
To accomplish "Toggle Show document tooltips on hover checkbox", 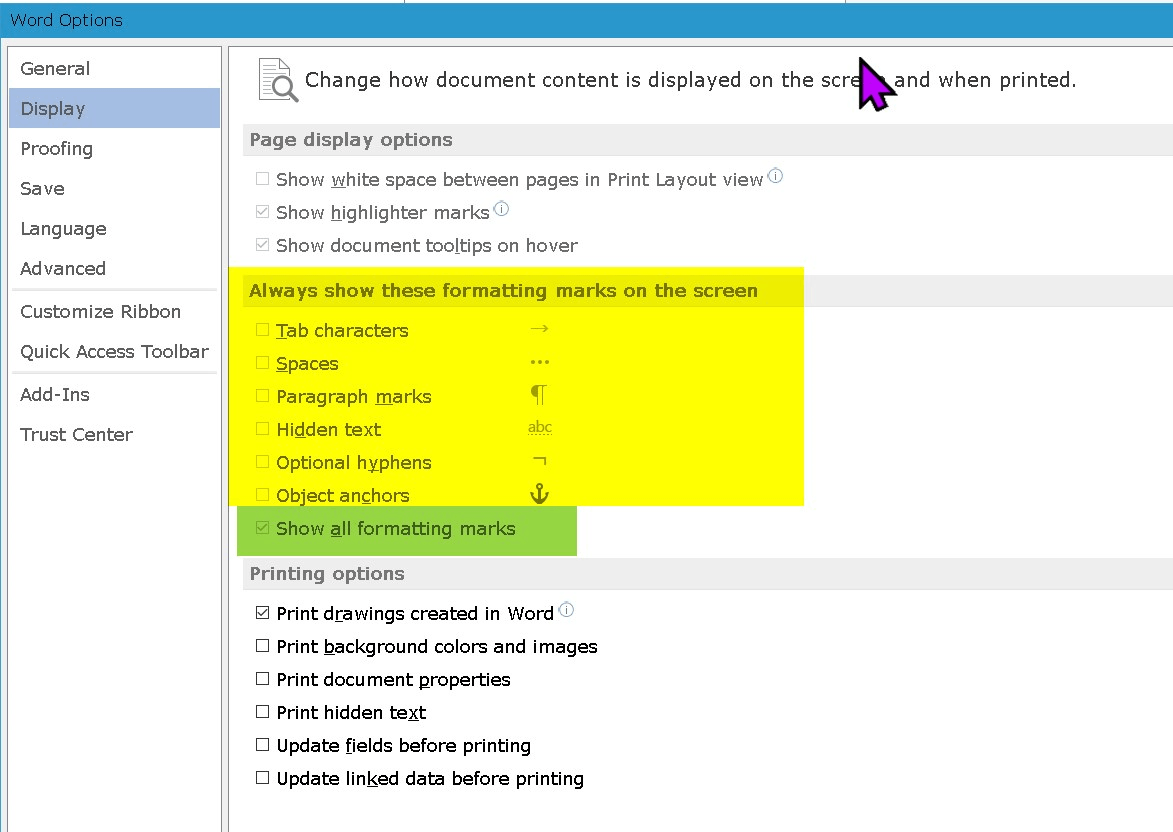I will coord(262,245).
